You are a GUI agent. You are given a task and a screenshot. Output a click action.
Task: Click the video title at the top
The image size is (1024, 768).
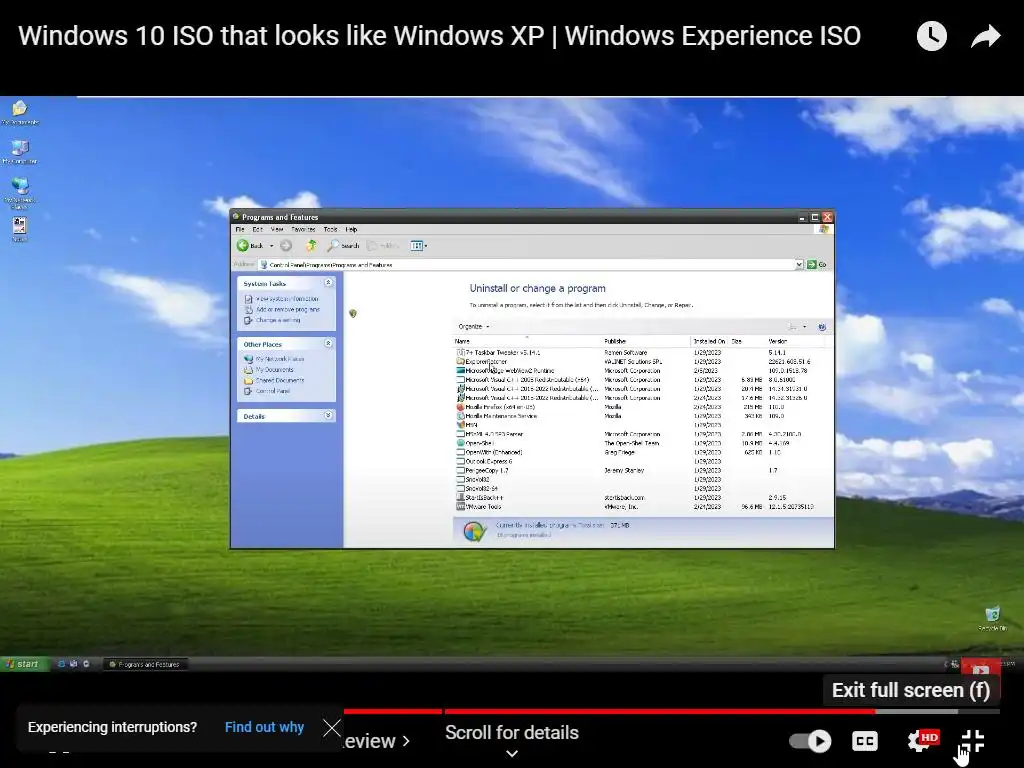point(440,36)
